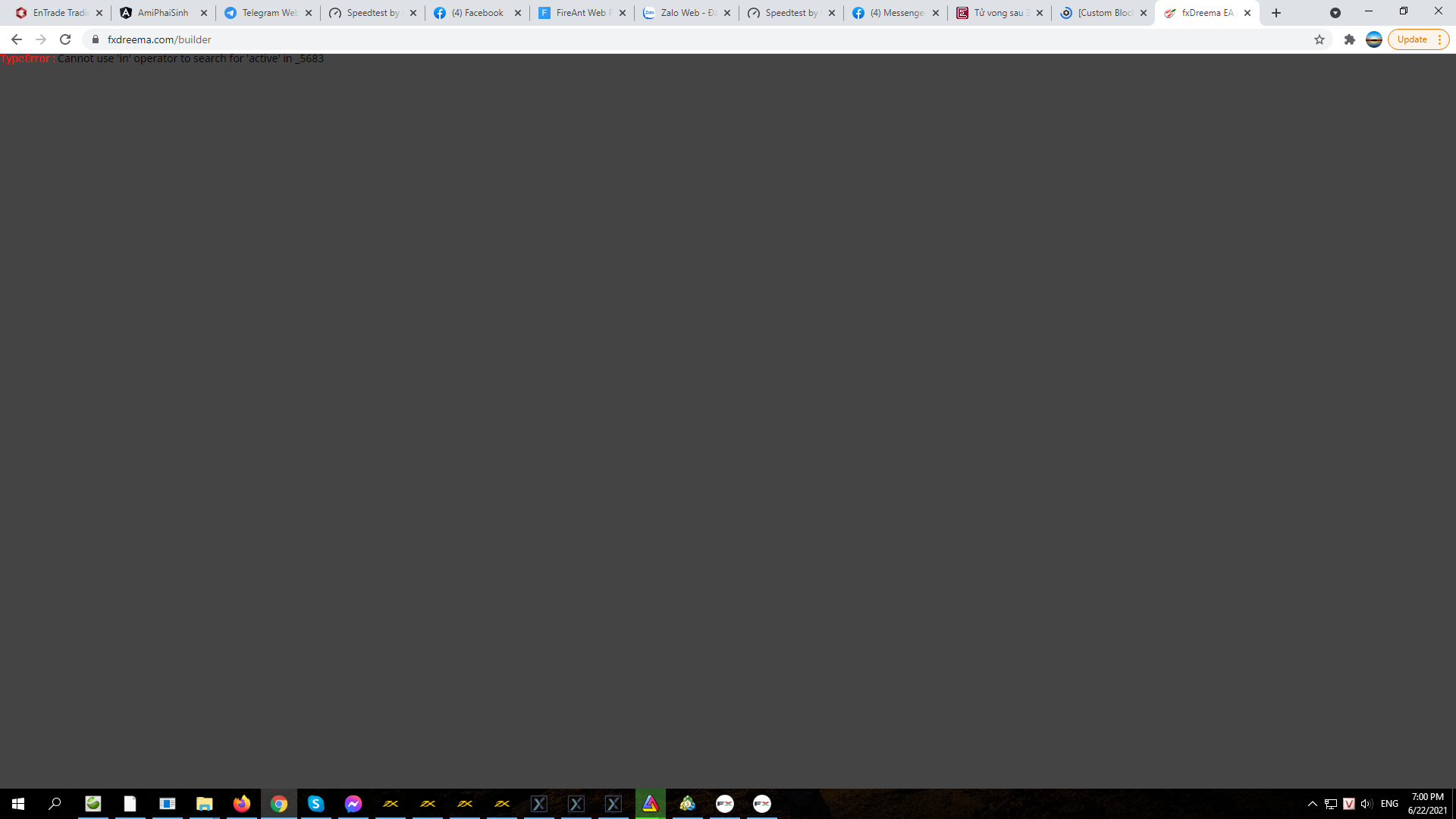This screenshot has width=1456, height=819.
Task: Click the browser forward arrow
Action: (41, 39)
